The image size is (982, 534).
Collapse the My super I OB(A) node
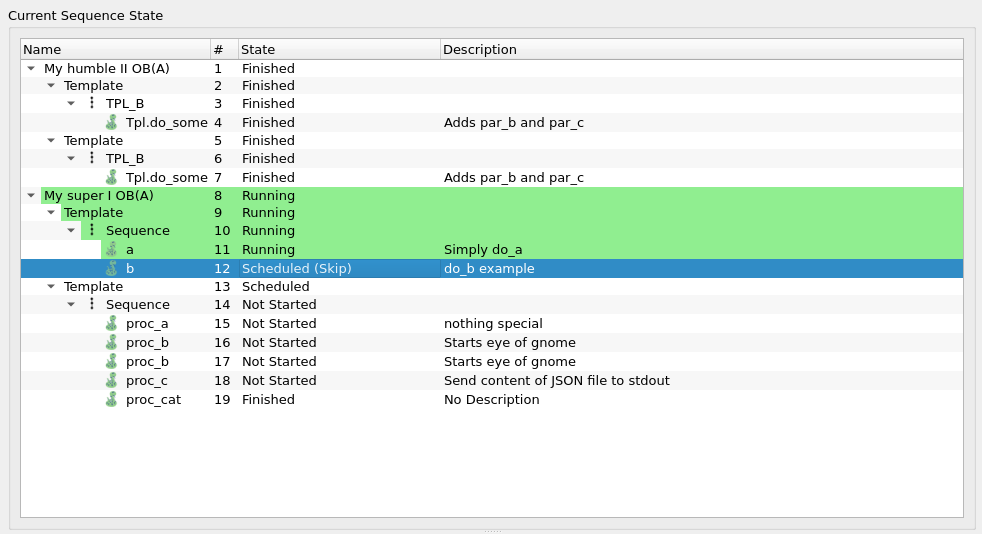click(x=31, y=196)
